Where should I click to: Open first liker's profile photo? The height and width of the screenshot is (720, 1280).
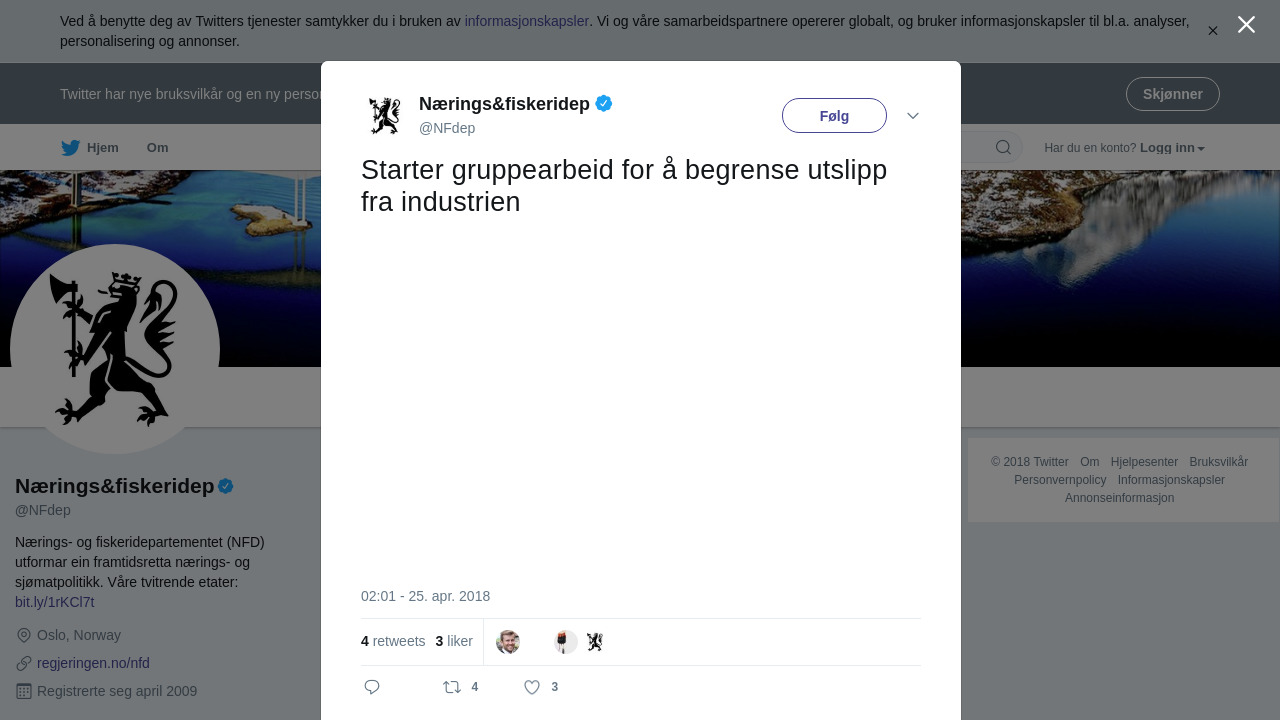click(508, 642)
